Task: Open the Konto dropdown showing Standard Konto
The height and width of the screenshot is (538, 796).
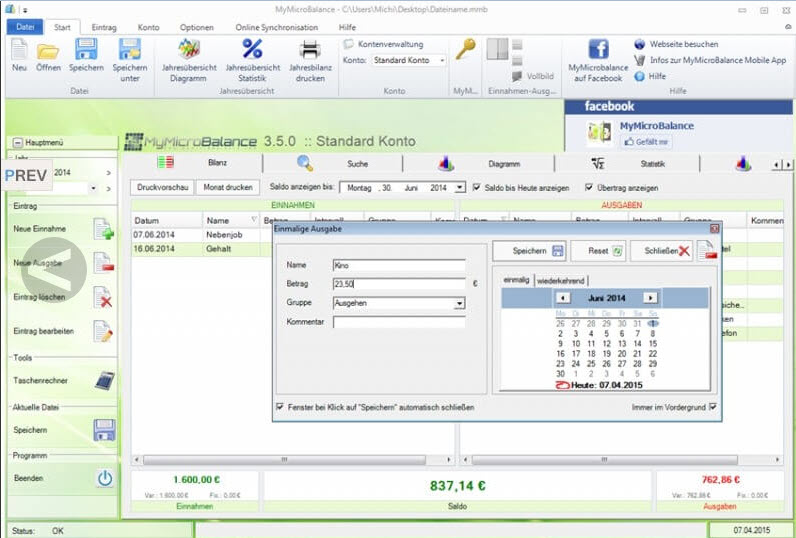Action: pos(442,60)
